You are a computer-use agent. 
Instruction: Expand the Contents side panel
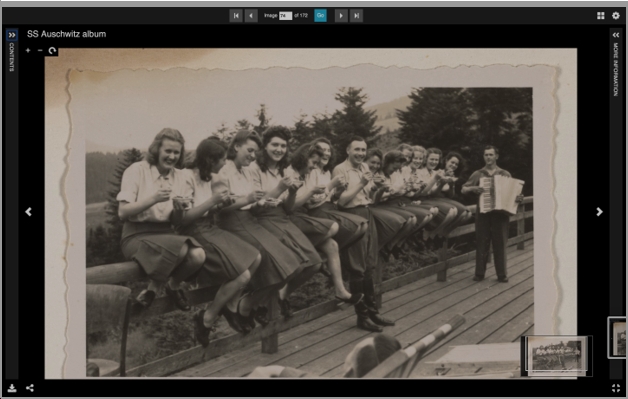point(12,35)
